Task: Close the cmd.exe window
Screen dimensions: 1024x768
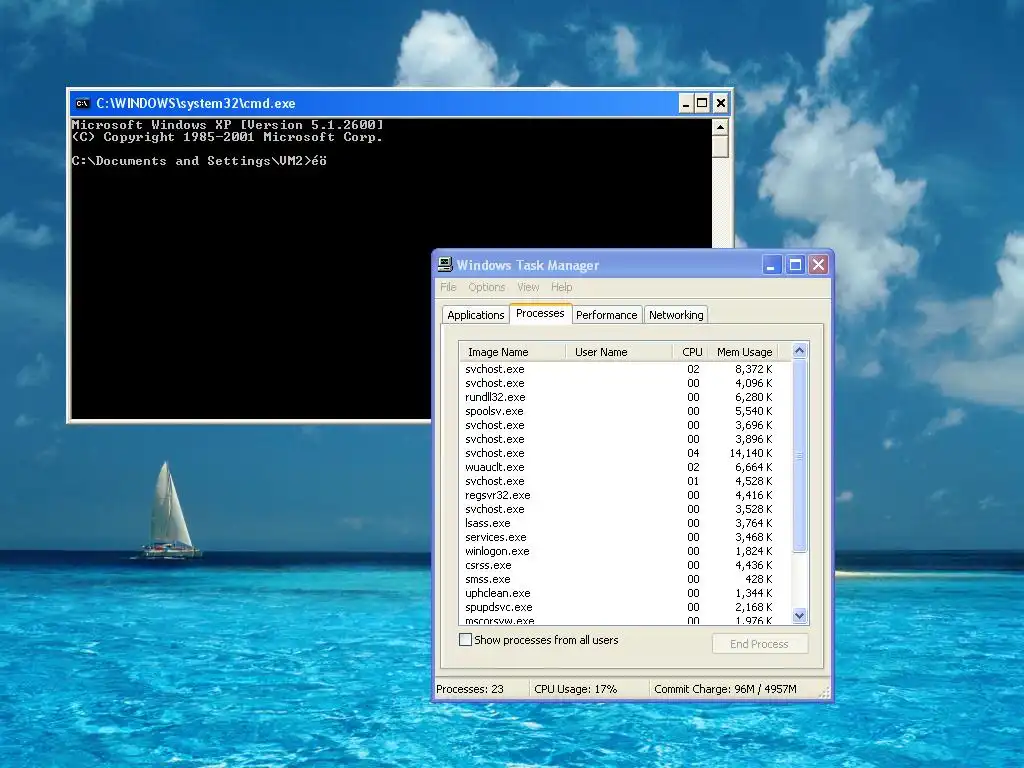Action: click(720, 103)
